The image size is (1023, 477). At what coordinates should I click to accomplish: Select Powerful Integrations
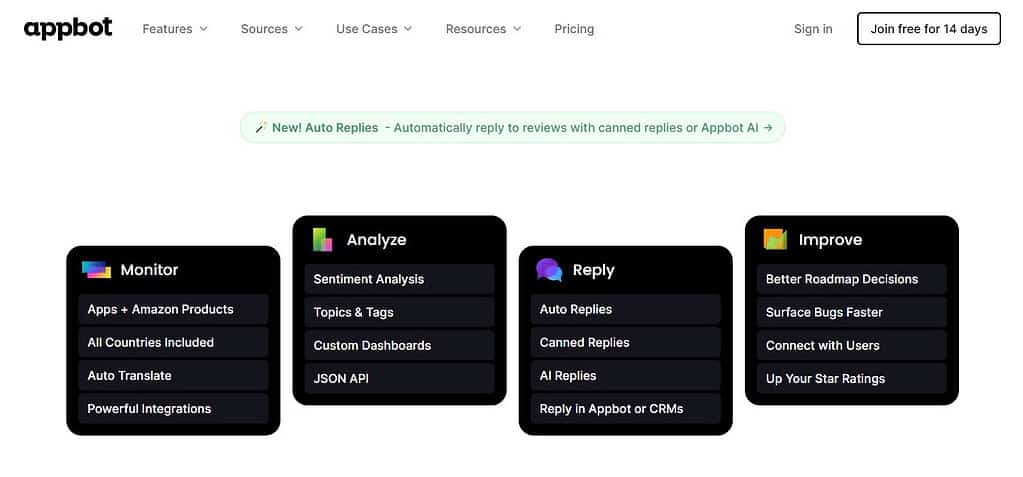[174, 409]
